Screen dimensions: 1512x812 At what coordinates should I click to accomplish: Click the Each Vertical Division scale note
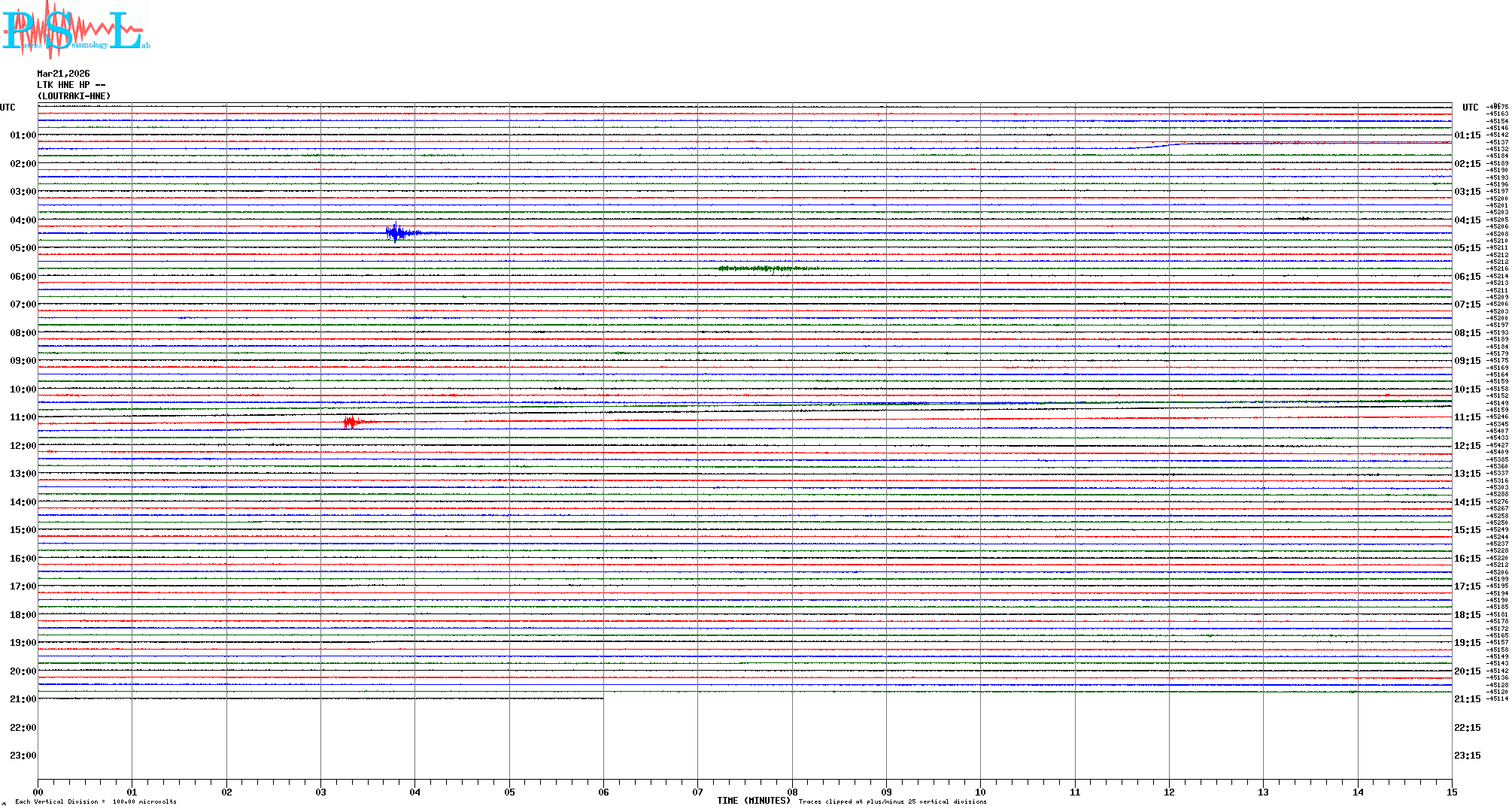(96, 801)
